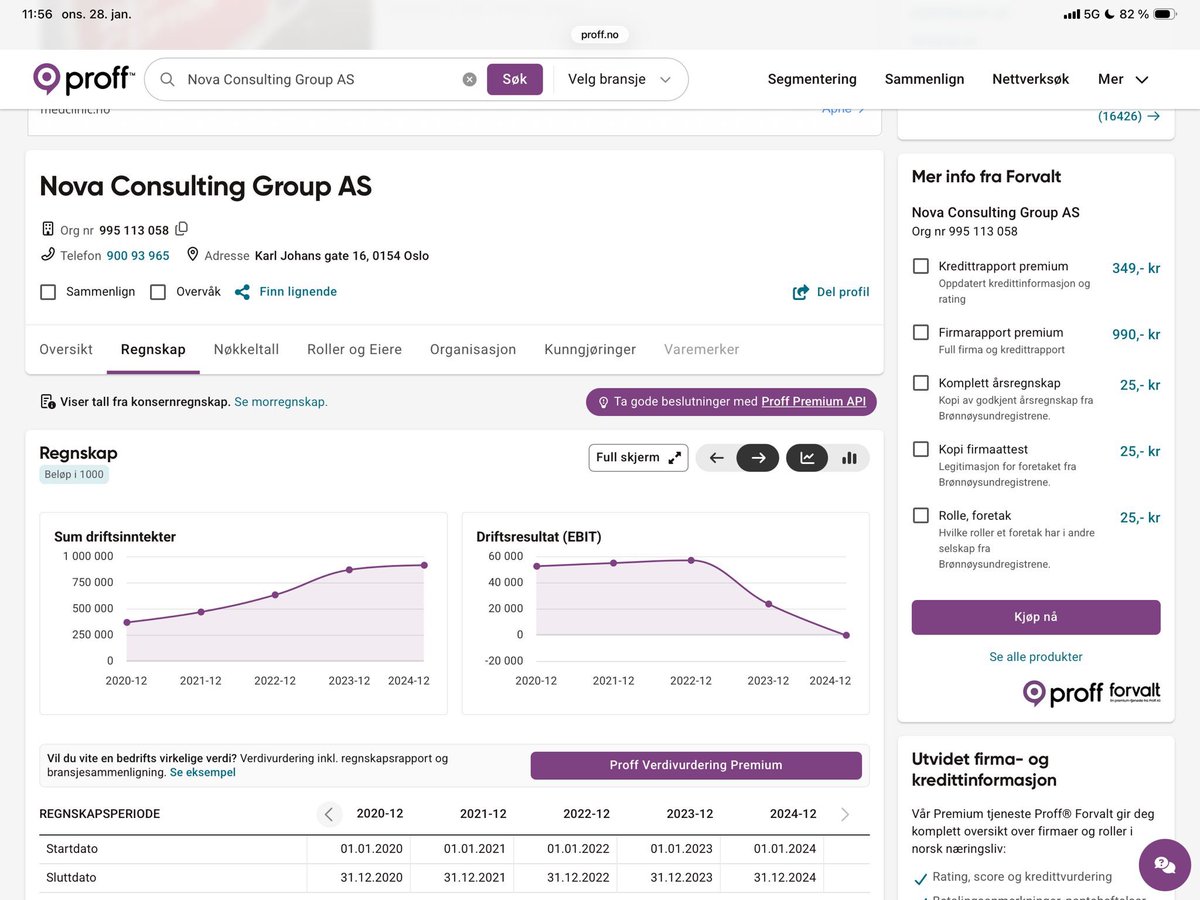
Task: Click Sluttdato cell 31.12.2024
Action: pos(785,878)
